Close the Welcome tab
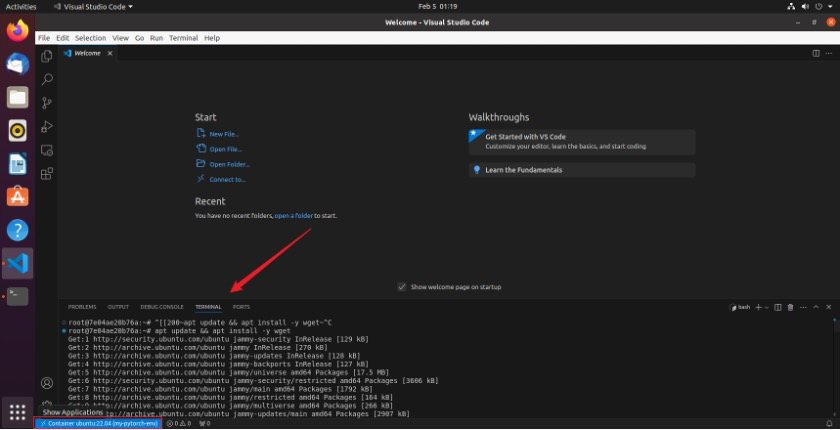Image resolution: width=840 pixels, height=430 pixels. [110, 54]
